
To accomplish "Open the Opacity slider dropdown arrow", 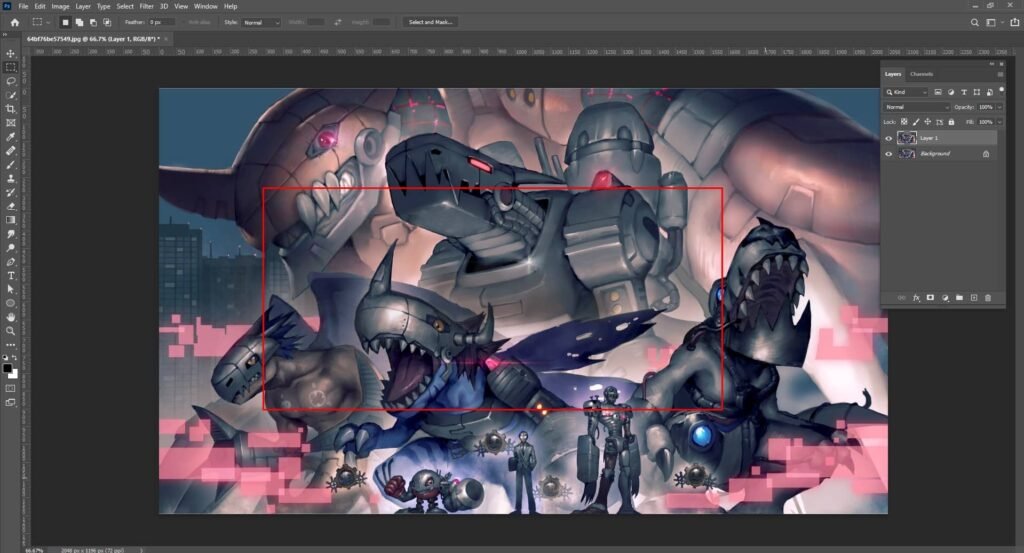I will click(1000, 107).
